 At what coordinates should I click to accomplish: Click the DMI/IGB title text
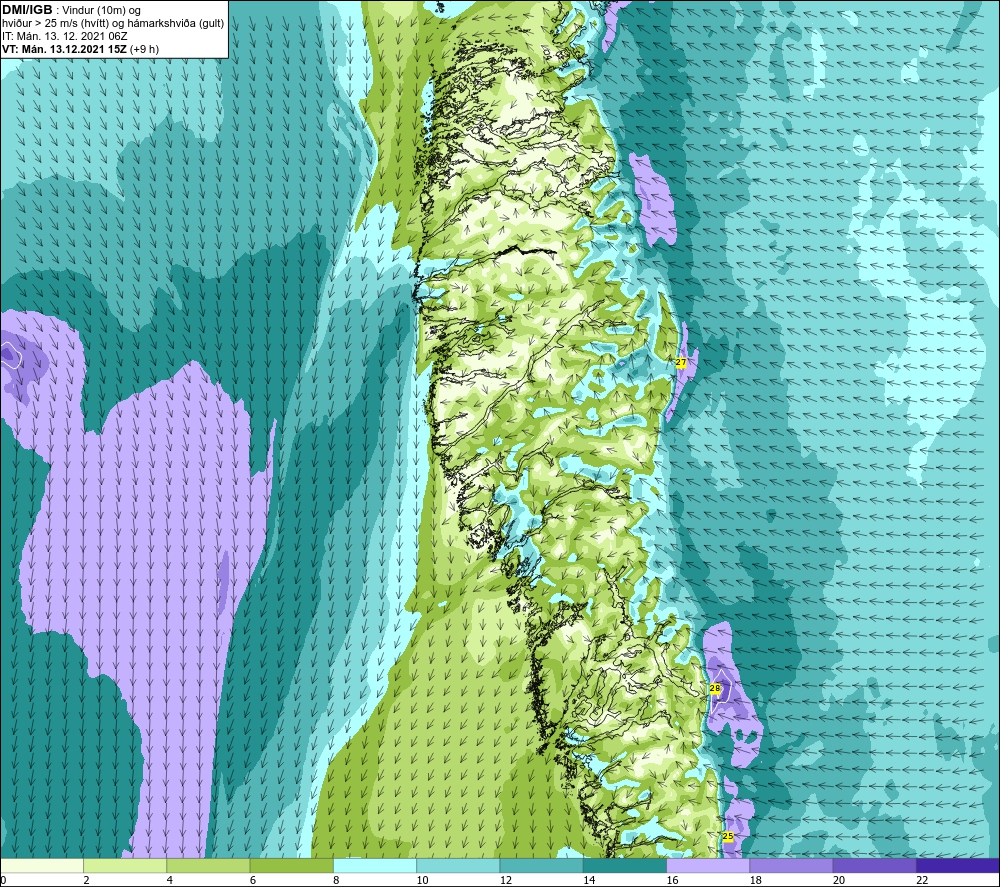27,10
